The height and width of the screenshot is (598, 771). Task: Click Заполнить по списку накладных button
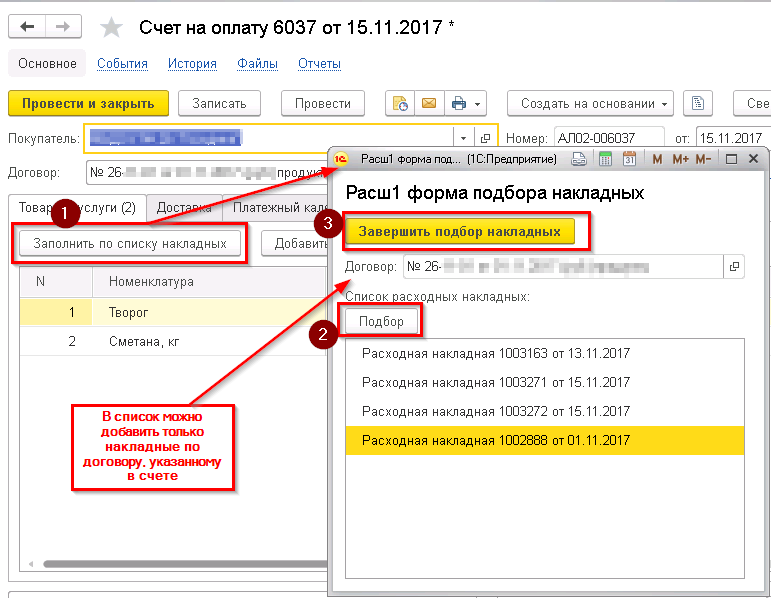tap(130, 243)
